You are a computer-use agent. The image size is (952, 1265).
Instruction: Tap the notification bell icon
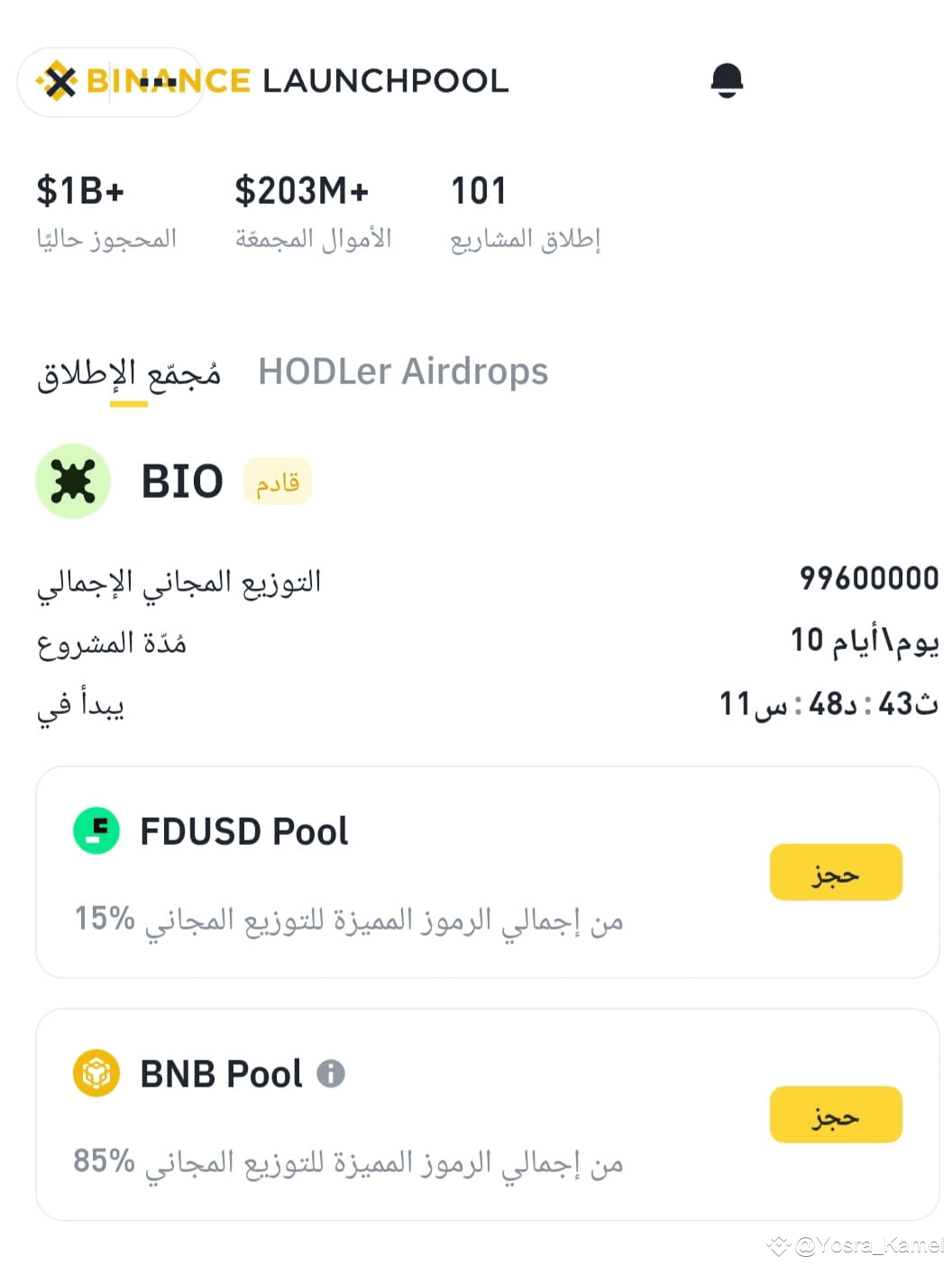(x=727, y=80)
